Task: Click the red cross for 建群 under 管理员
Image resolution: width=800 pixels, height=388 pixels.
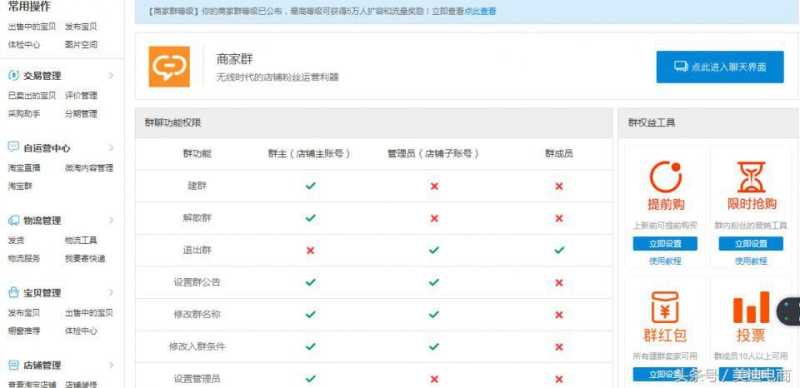Action: (x=434, y=186)
